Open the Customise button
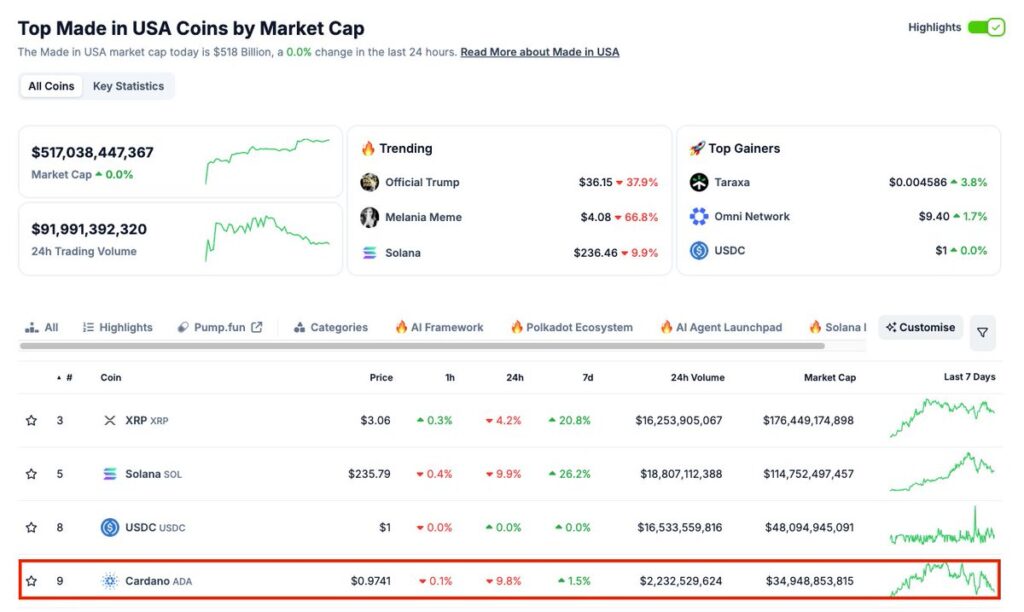The image size is (1024, 612). 920,327
